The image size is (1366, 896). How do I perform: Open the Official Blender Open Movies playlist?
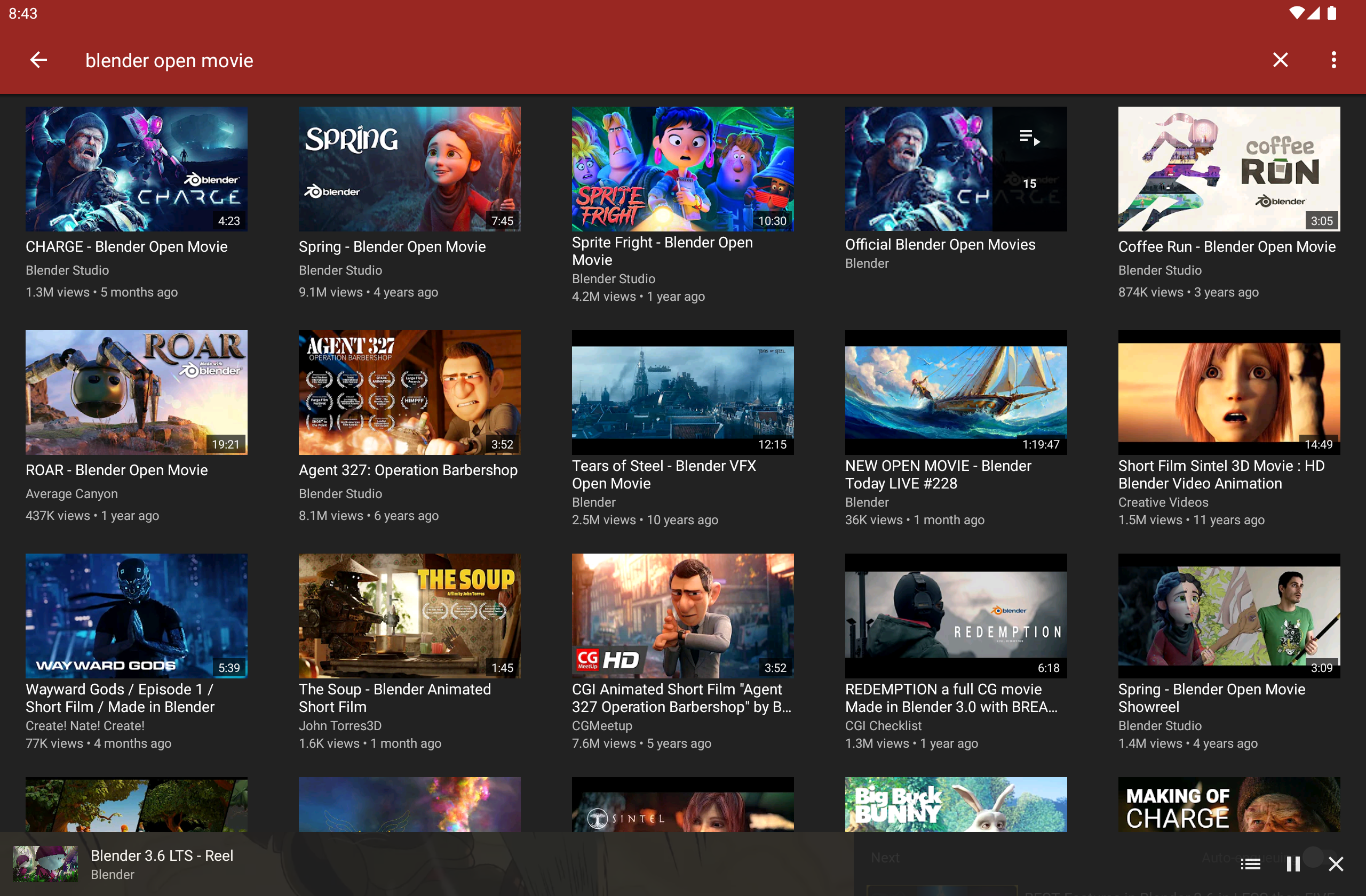pyautogui.click(x=956, y=169)
